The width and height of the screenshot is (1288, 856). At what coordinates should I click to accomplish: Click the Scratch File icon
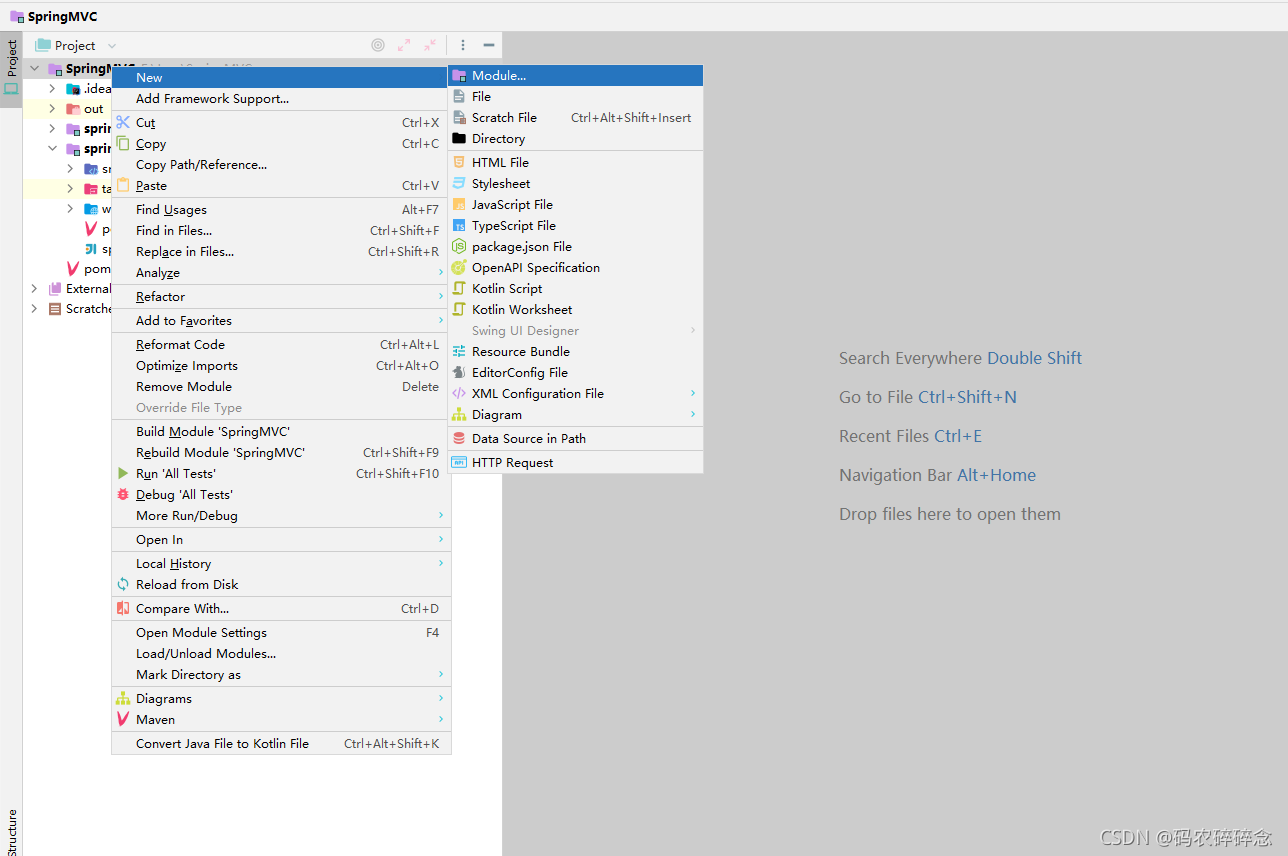point(459,117)
